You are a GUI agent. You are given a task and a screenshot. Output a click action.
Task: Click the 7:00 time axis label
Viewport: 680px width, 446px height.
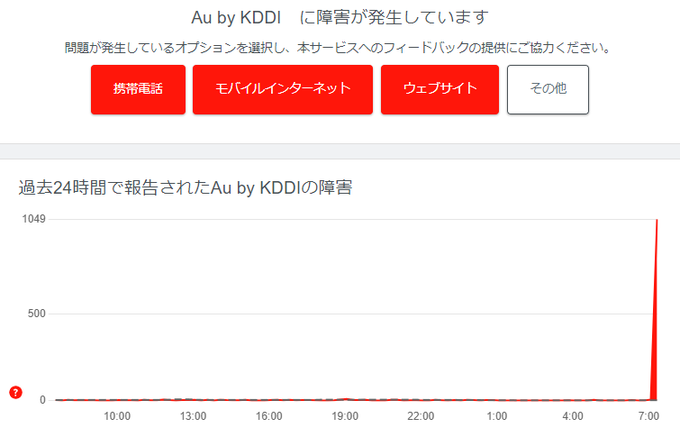649,416
